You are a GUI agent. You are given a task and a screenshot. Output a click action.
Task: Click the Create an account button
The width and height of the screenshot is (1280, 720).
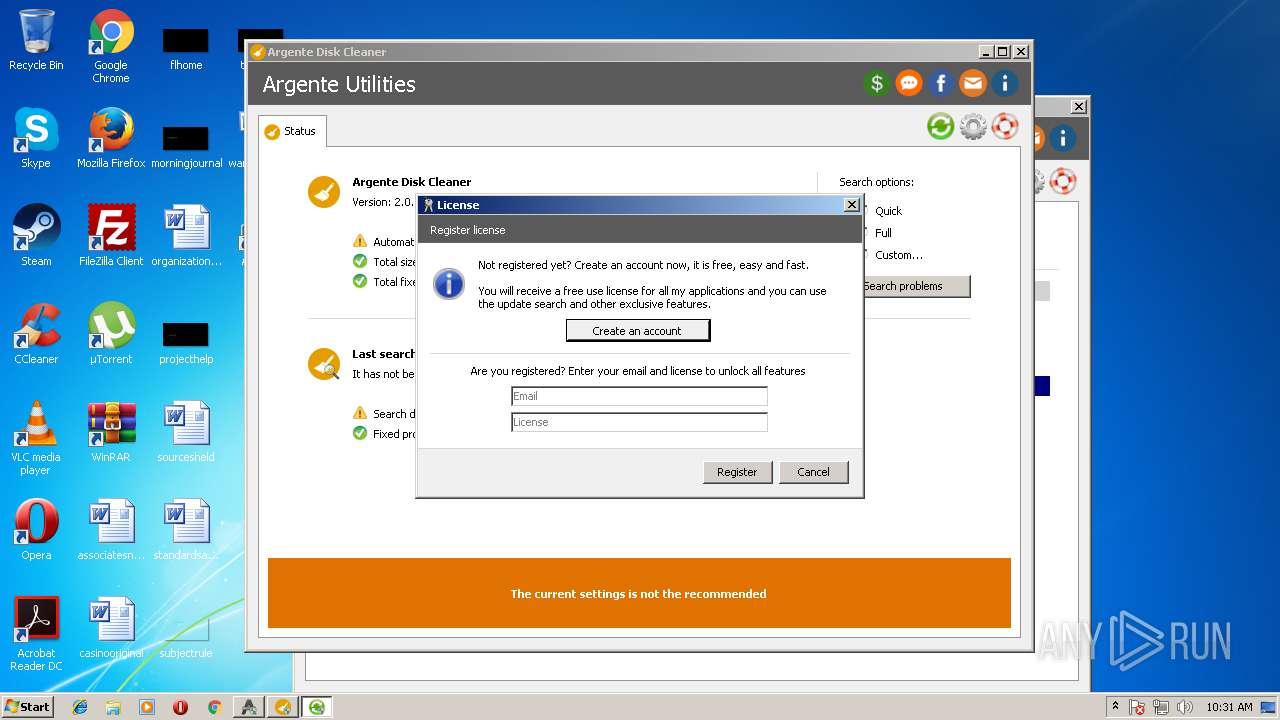pos(637,331)
